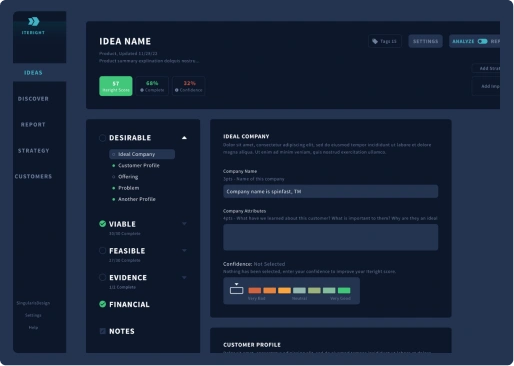
Task: Click the 32% Confidence indicator
Action: [189, 86]
